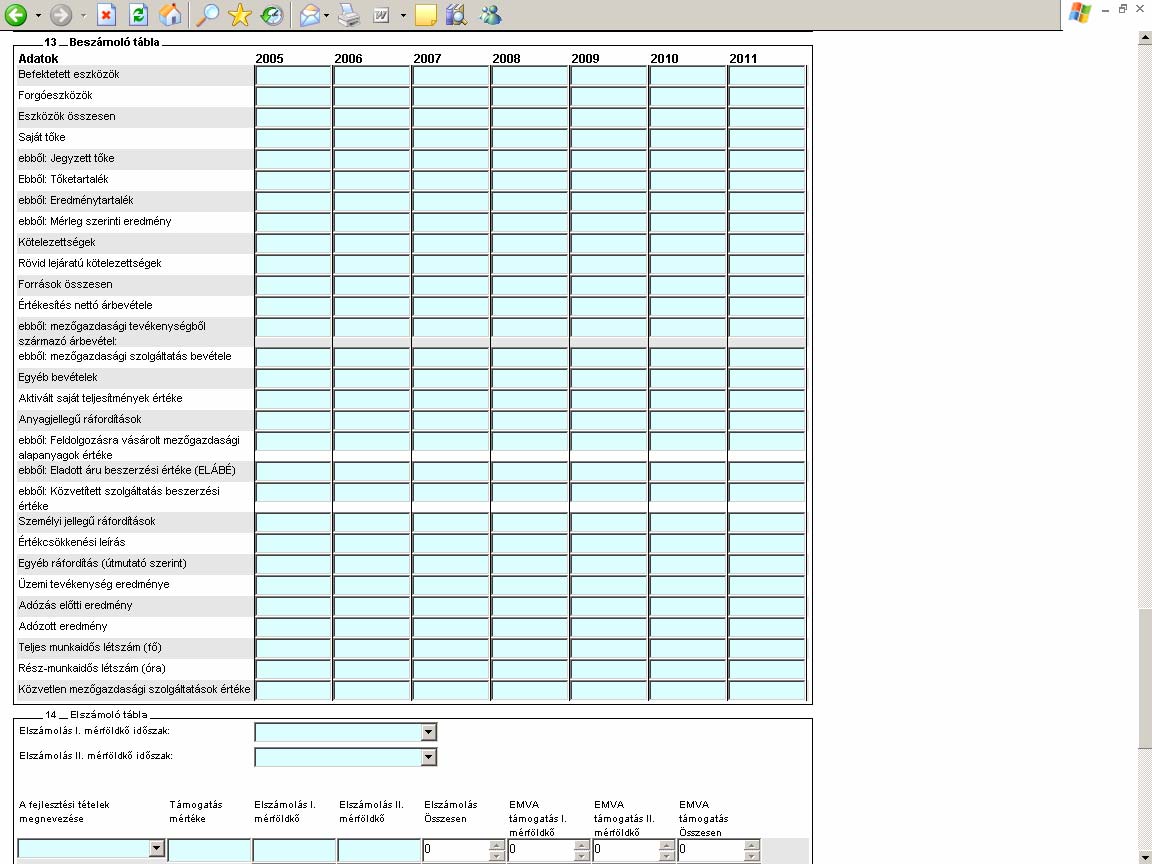The image size is (1152, 864).
Task: Increase Elszámolás Összesen with up spinner
Action: [497, 845]
